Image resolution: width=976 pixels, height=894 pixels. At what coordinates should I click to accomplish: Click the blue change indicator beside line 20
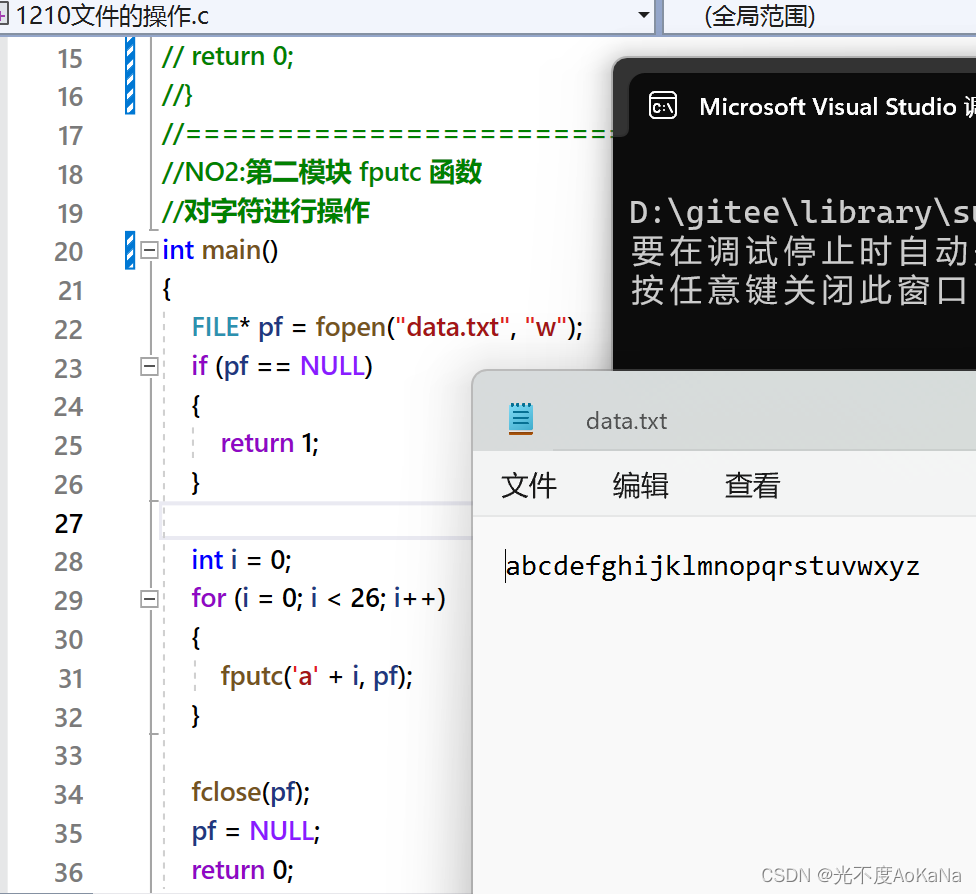[131, 251]
